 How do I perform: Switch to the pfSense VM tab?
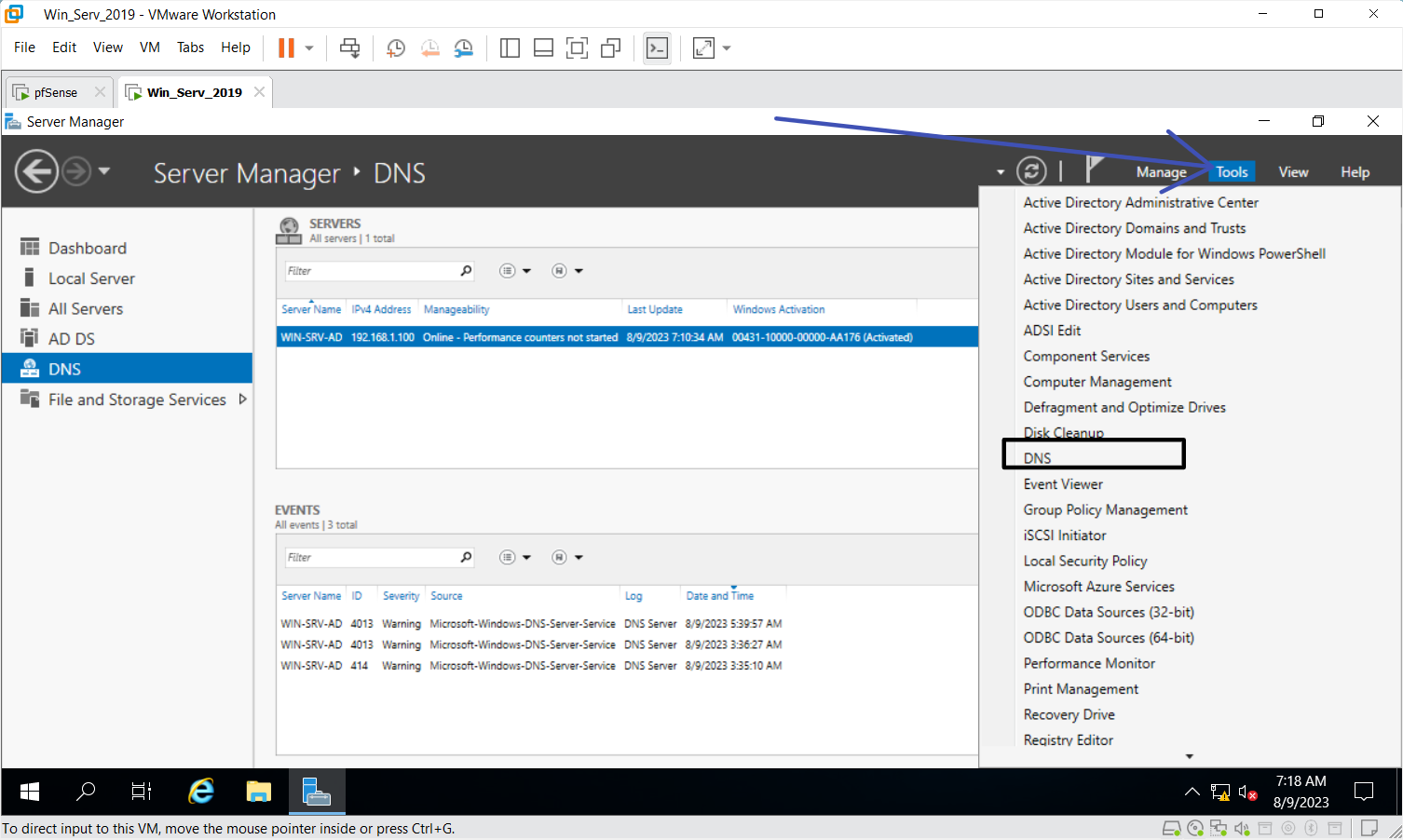click(55, 92)
